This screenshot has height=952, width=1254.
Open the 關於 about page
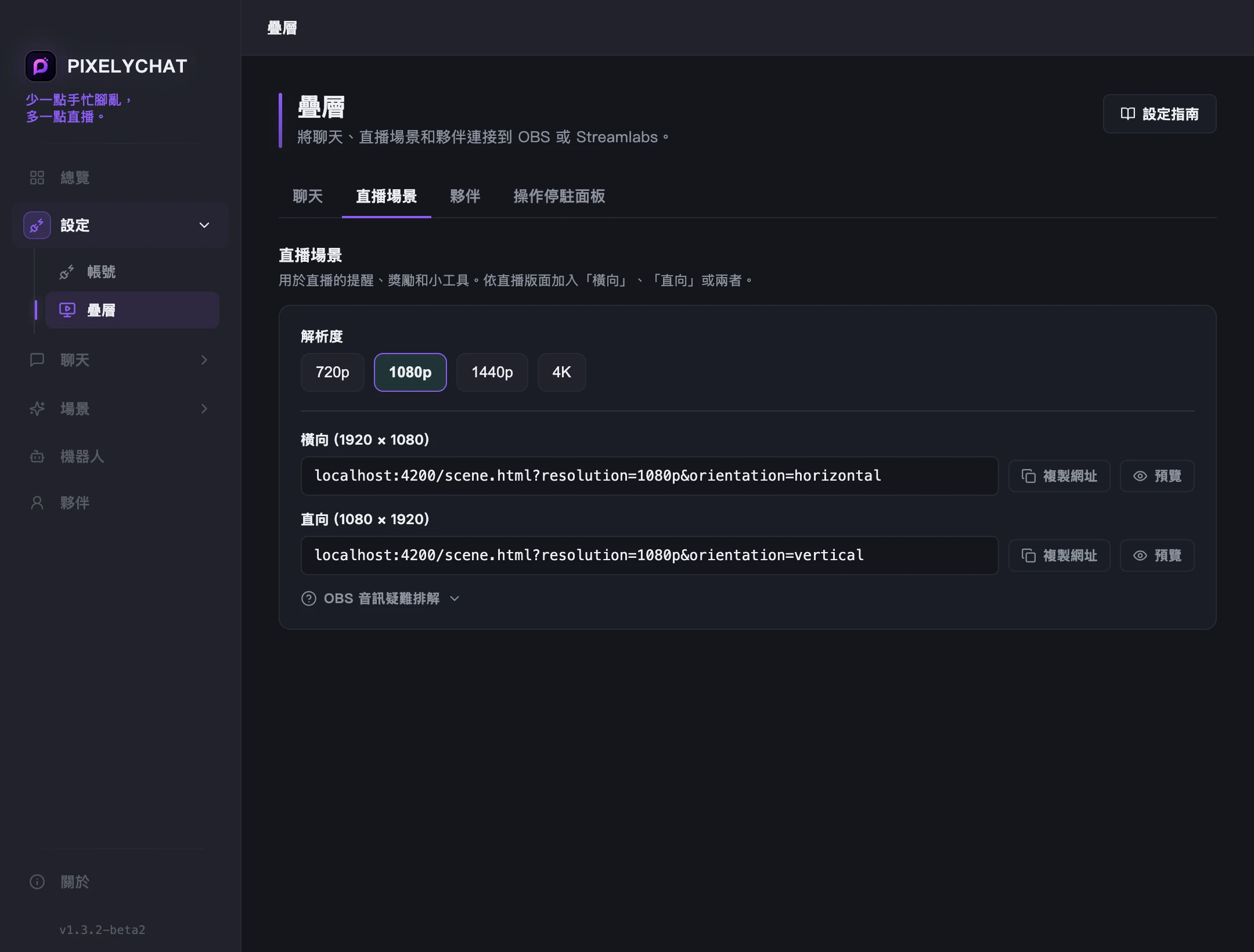(120, 882)
